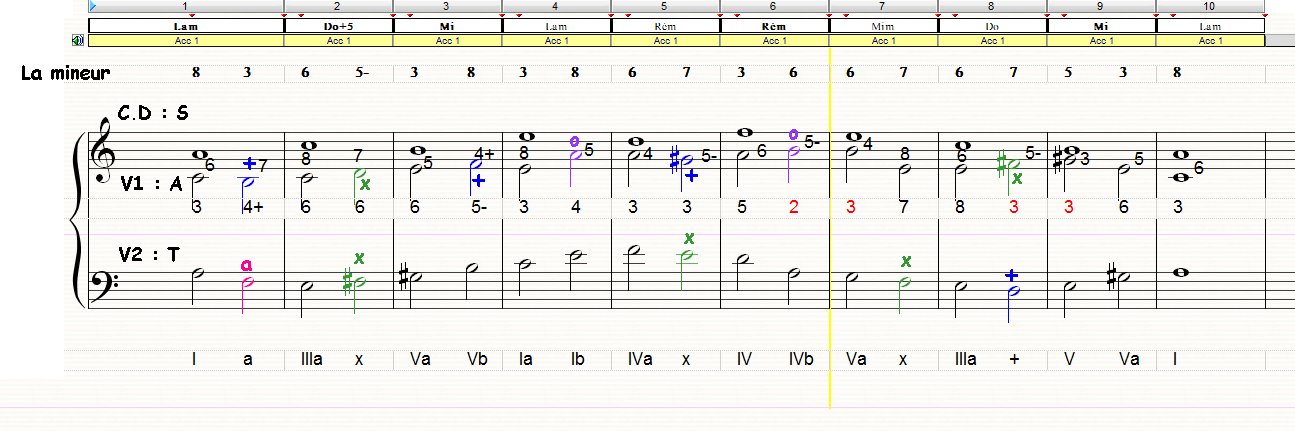
Task: Click the Lam chord cell in measure 4
Action: [x=556, y=26]
